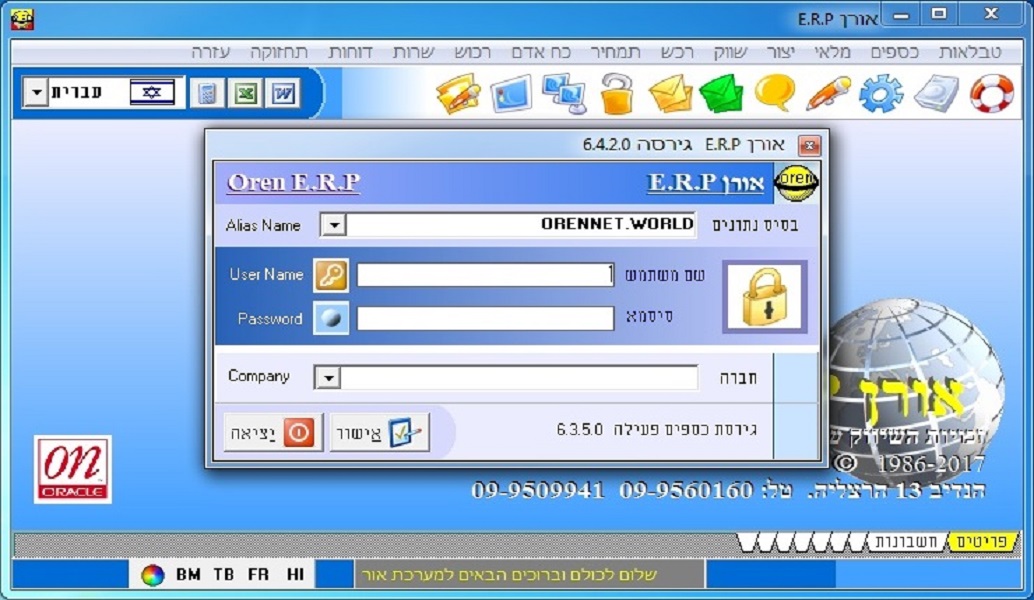Screen dimensions: 1034x600
Task: Click the color wheel status bar icon
Action: pos(152,575)
